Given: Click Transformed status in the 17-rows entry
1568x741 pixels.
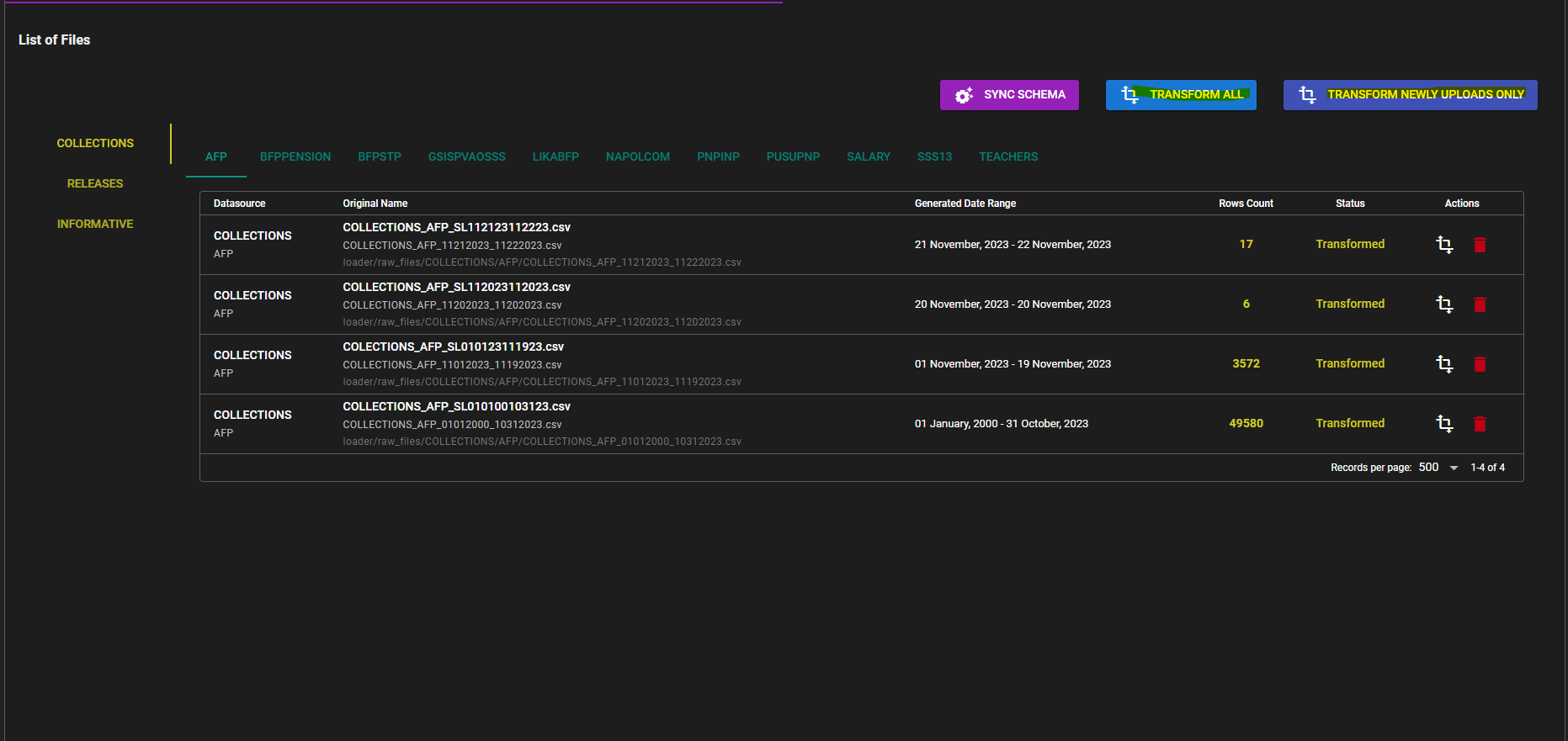Looking at the screenshot, I should tap(1350, 245).
